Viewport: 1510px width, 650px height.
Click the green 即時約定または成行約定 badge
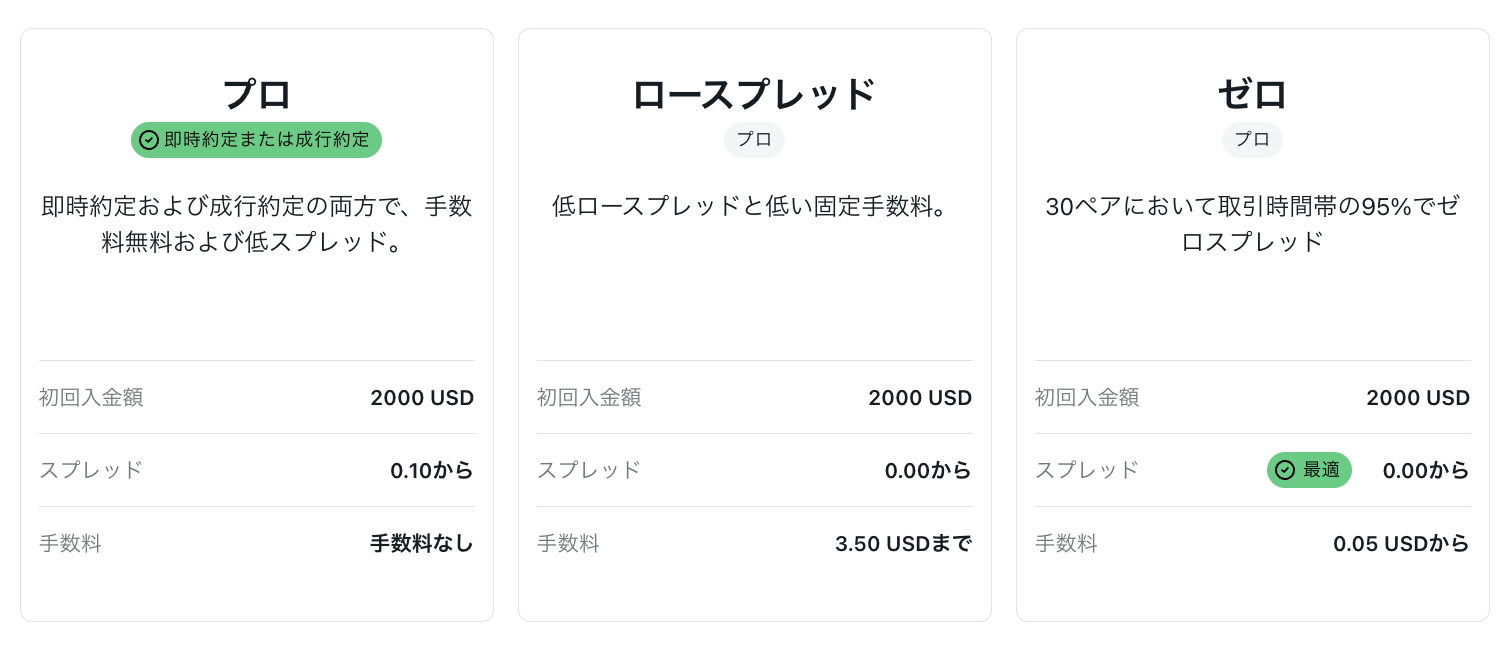[x=256, y=140]
